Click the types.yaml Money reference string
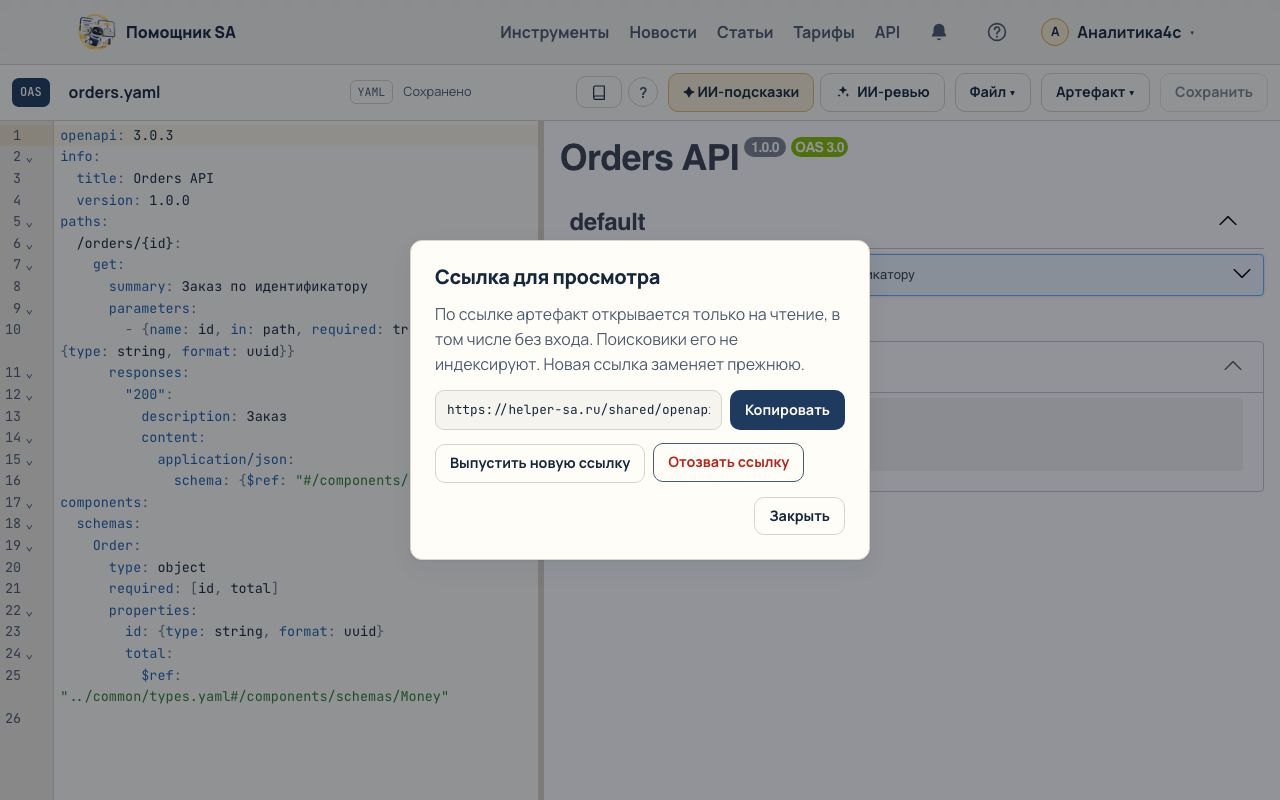Screen dimensions: 1280x800 coord(254,696)
